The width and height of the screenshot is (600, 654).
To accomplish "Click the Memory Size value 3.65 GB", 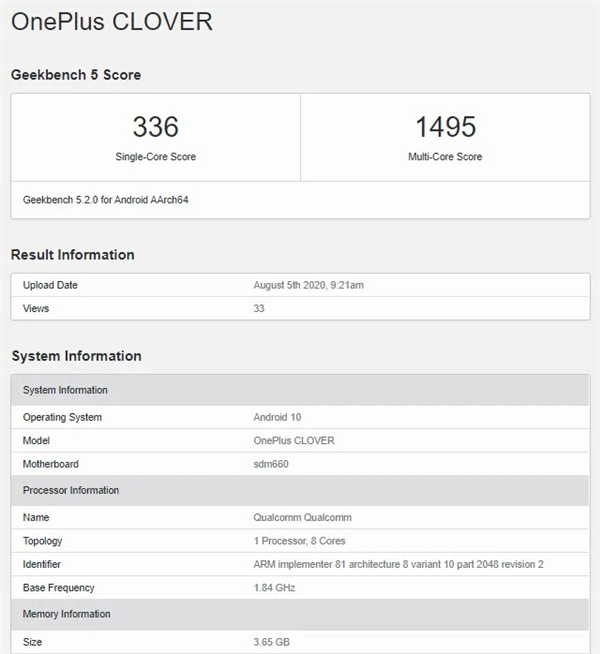I will coord(271,642).
